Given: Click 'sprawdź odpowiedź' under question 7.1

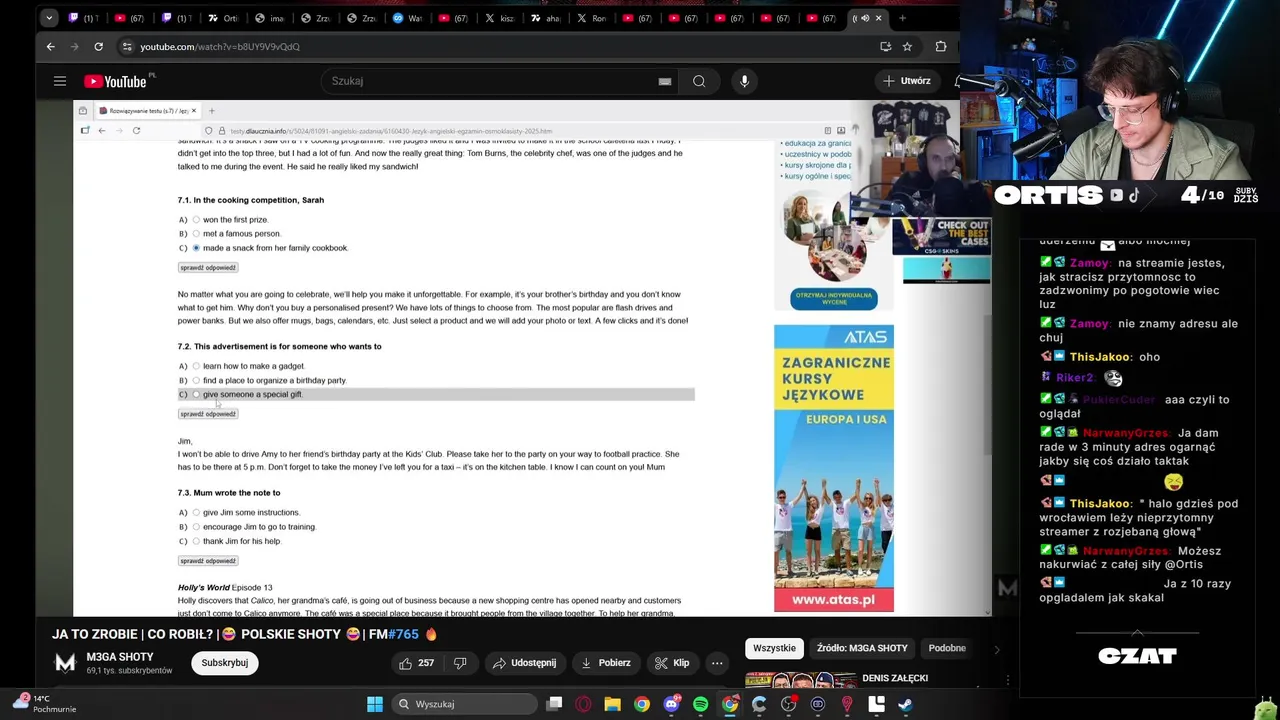Looking at the screenshot, I should tap(208, 268).
